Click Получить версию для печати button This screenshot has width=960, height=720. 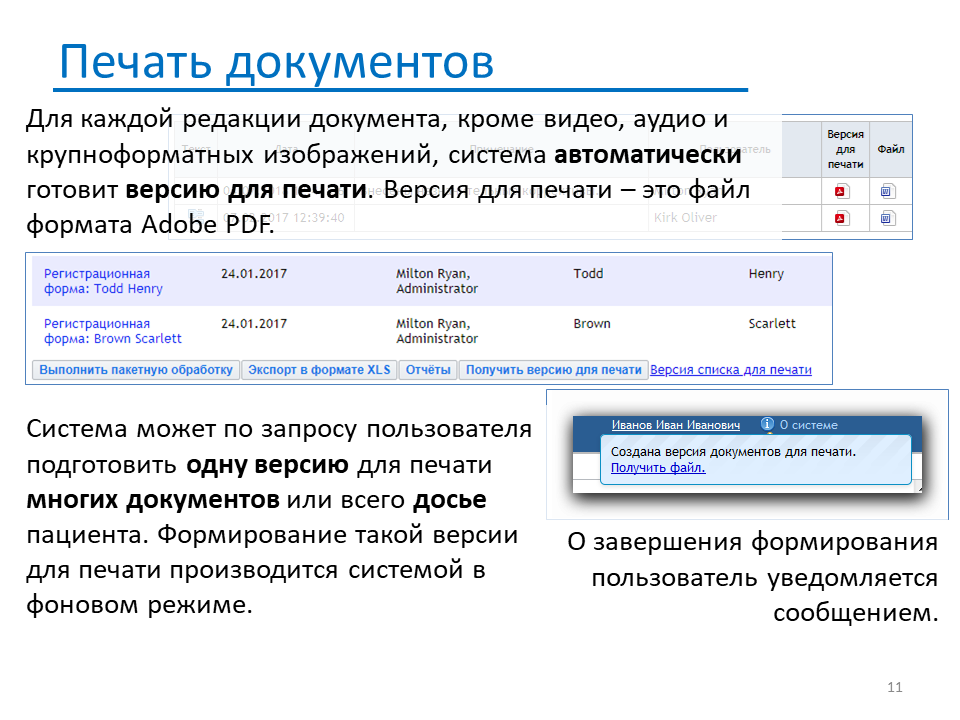point(553,370)
